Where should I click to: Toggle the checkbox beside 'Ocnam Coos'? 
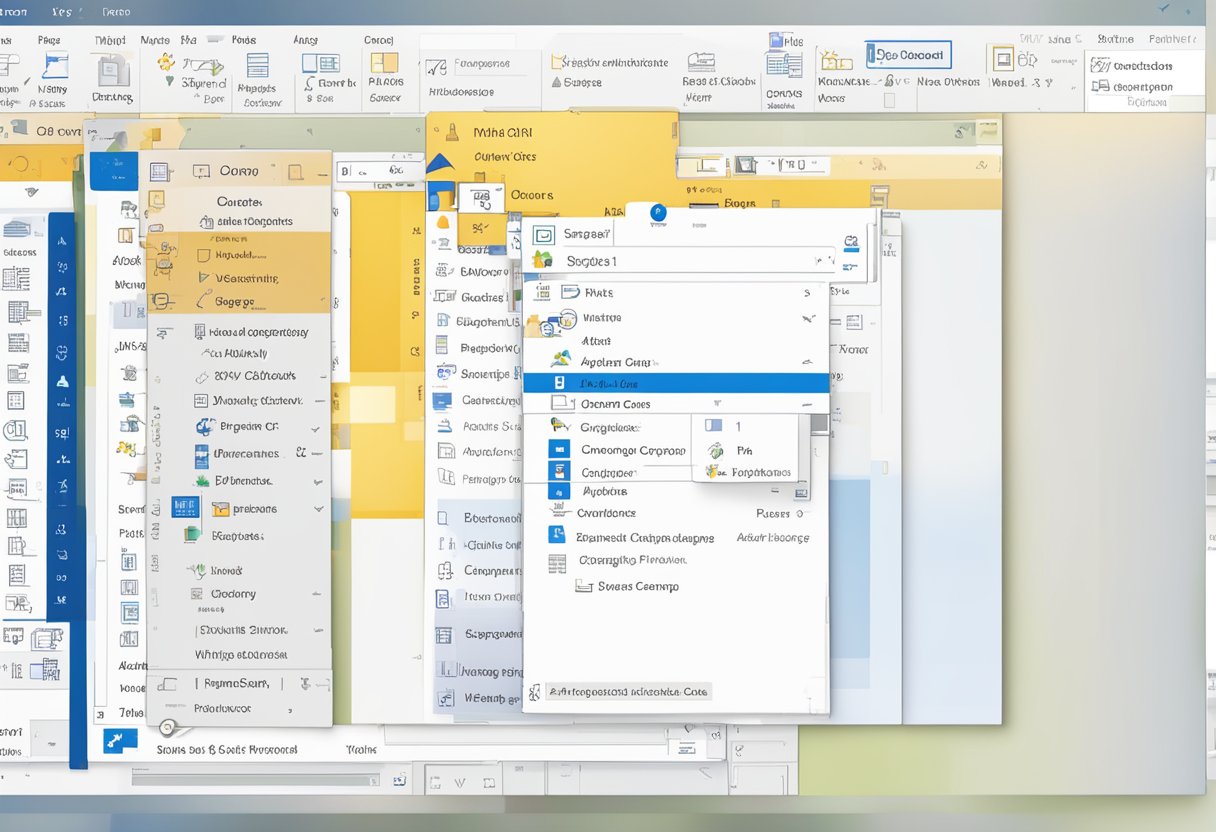pos(562,404)
